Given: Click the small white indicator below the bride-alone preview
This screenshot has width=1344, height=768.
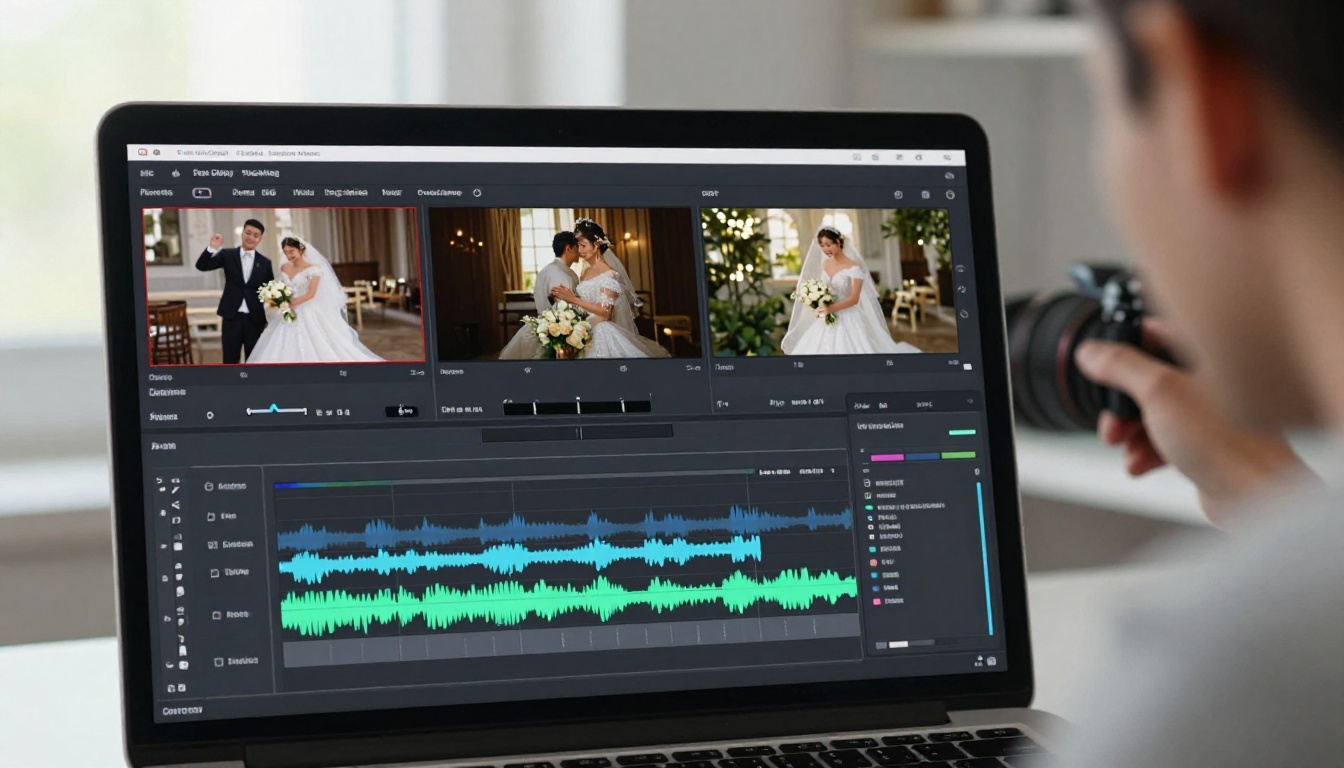Looking at the screenshot, I should click(967, 367).
